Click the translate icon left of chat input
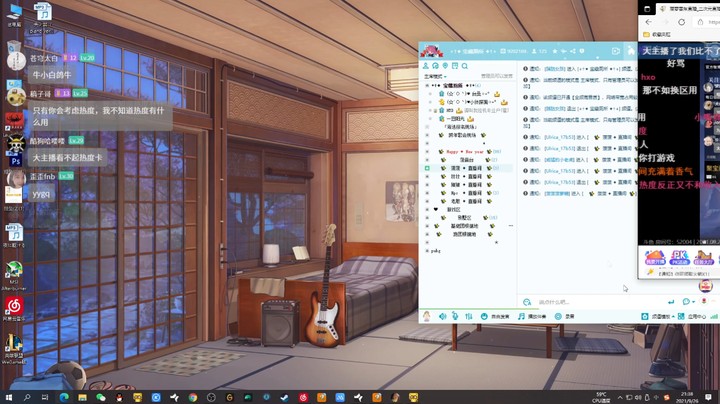720x404 pixels. pyautogui.click(x=527, y=302)
